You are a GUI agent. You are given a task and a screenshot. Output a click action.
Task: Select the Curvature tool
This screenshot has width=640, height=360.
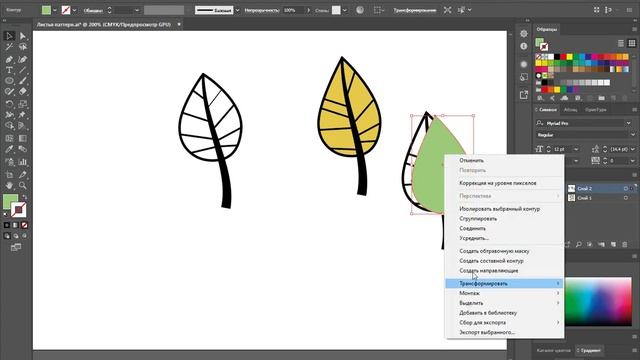tap(22, 59)
